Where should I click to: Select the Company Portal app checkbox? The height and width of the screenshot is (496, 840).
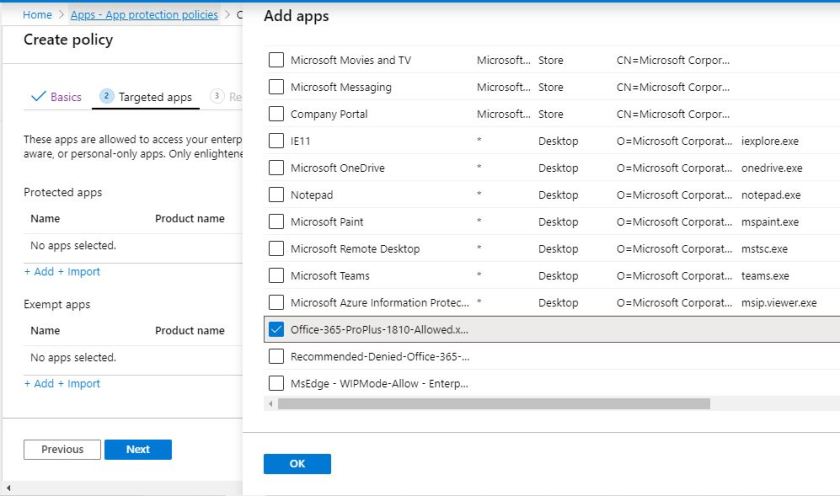(x=276, y=114)
